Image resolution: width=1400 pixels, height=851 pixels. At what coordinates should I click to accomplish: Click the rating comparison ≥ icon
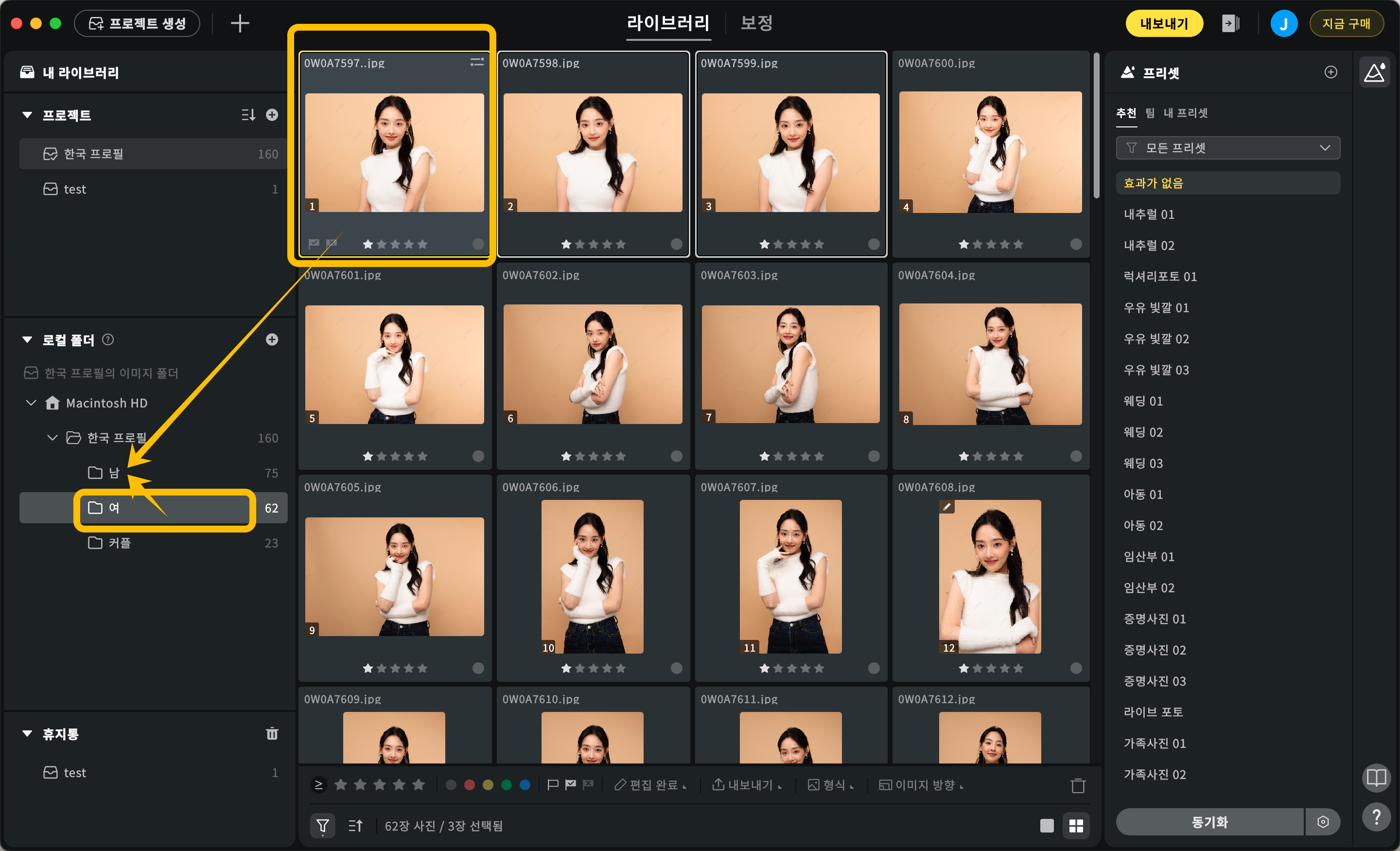319,784
